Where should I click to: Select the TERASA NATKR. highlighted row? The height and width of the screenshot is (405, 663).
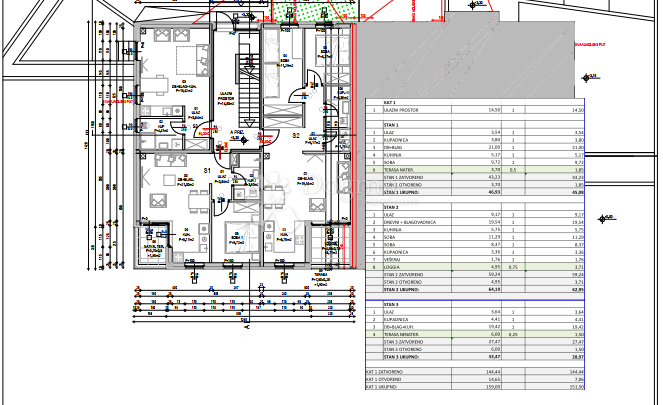pos(405,170)
